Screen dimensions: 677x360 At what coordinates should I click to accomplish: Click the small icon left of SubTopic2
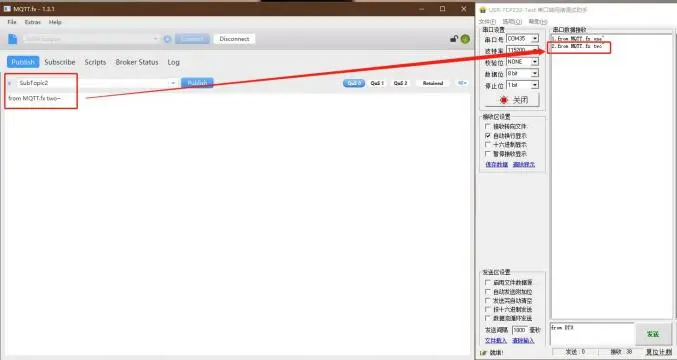[x=9, y=83]
